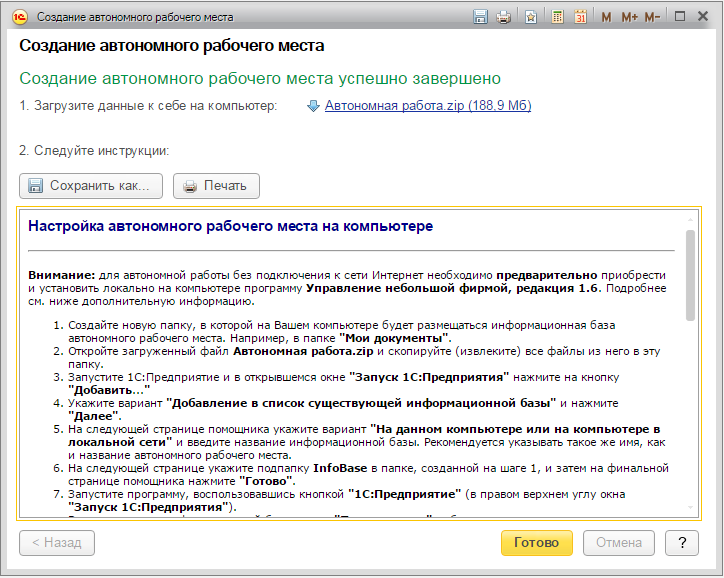Click the scrollbar up arrow in instructions

pos(690,220)
